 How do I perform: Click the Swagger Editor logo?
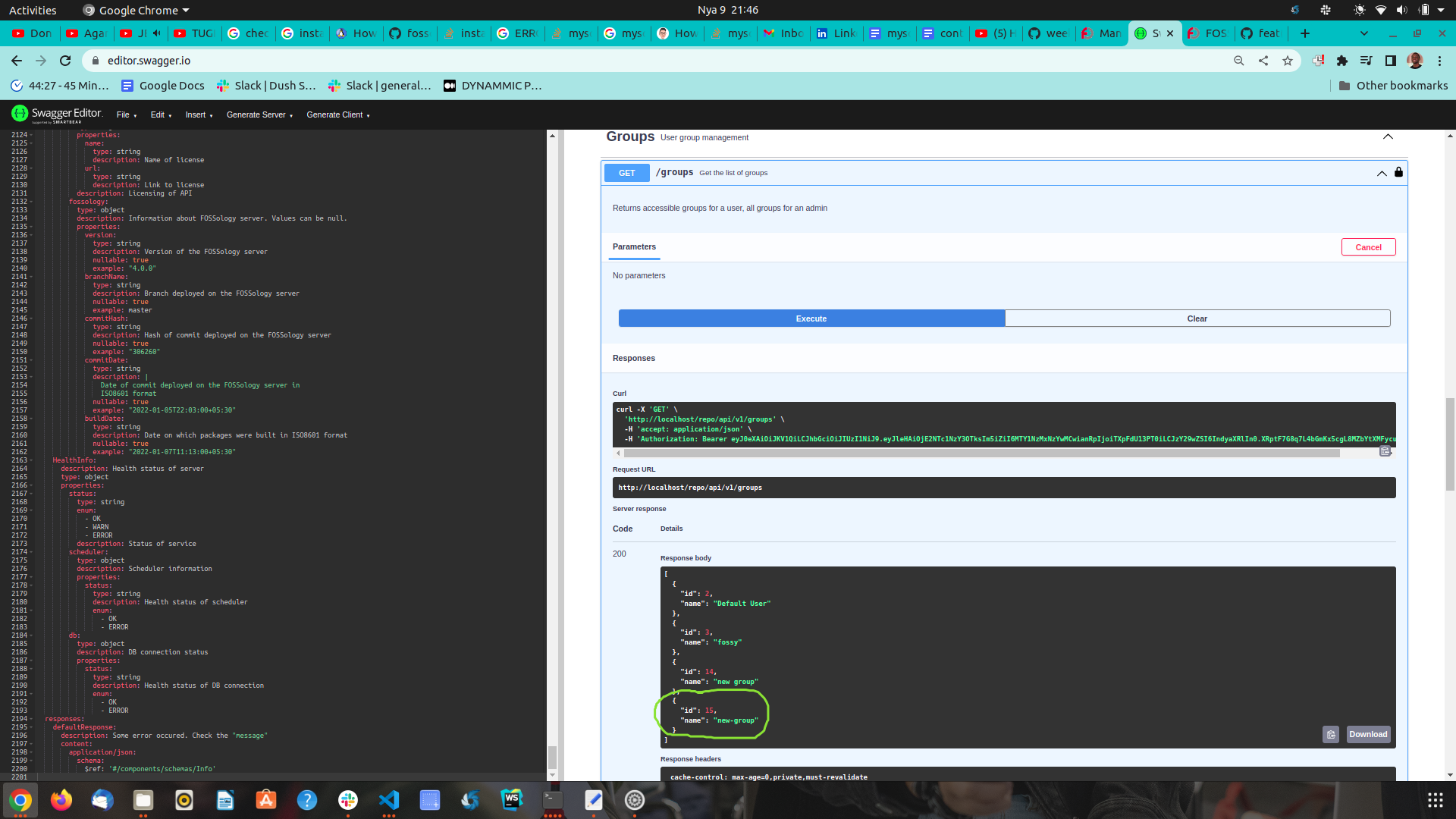pyautogui.click(x=57, y=115)
